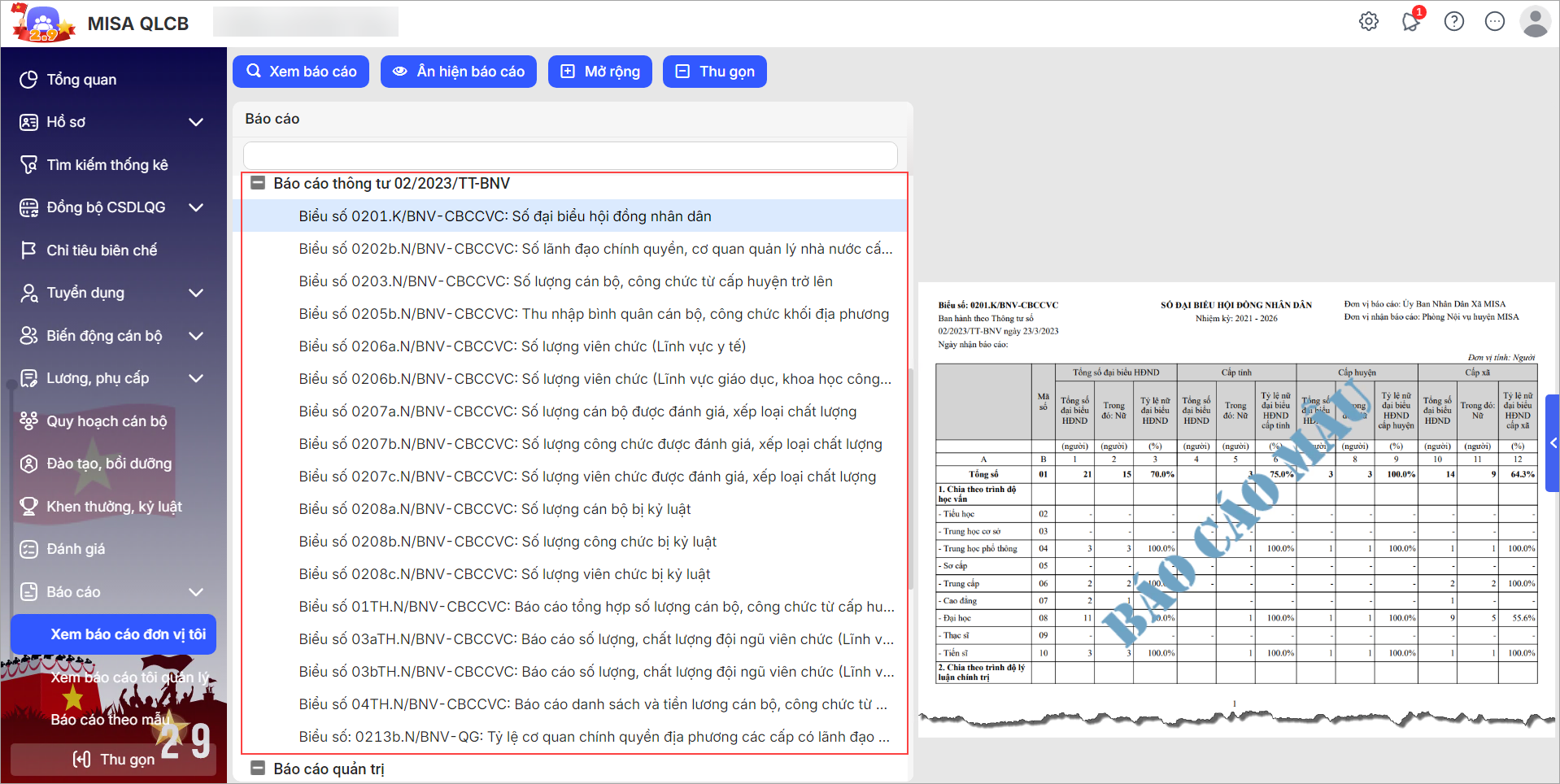Image resolution: width=1560 pixels, height=784 pixels.
Task: Collapse the Báo cáo quản trị group
Action: pos(258,769)
